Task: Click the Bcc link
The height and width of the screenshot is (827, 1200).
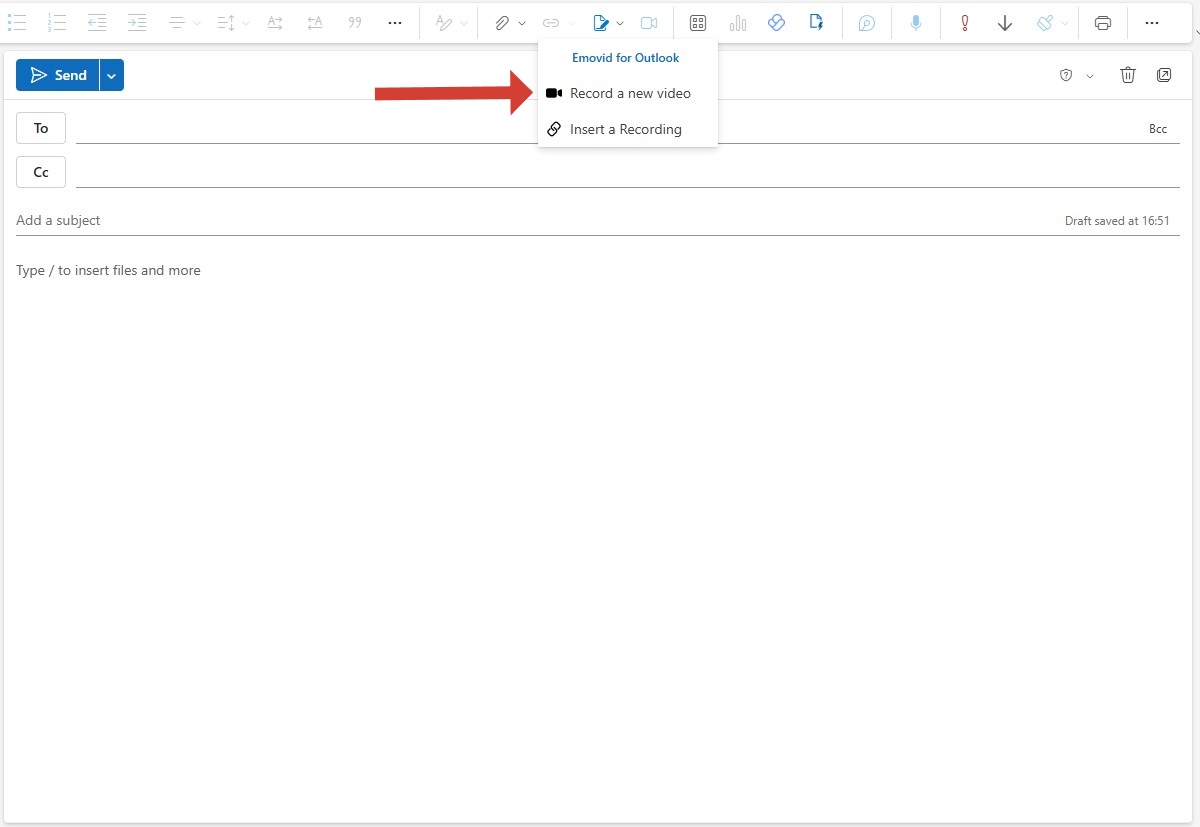Action: [x=1157, y=129]
